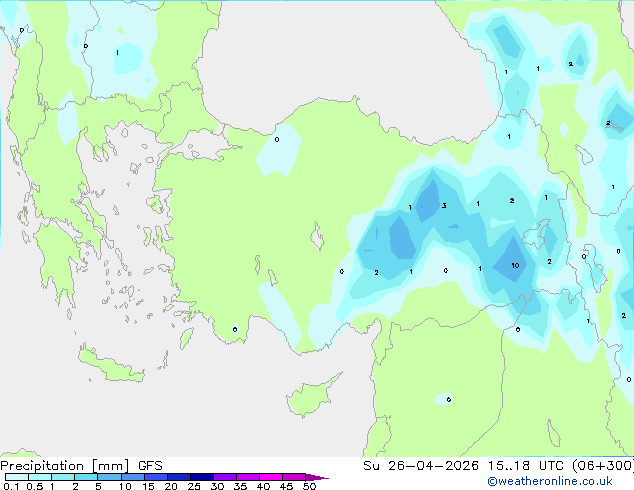Open the weatheronline.co.uk copyright link
634x490 pixels.
pos(549,481)
